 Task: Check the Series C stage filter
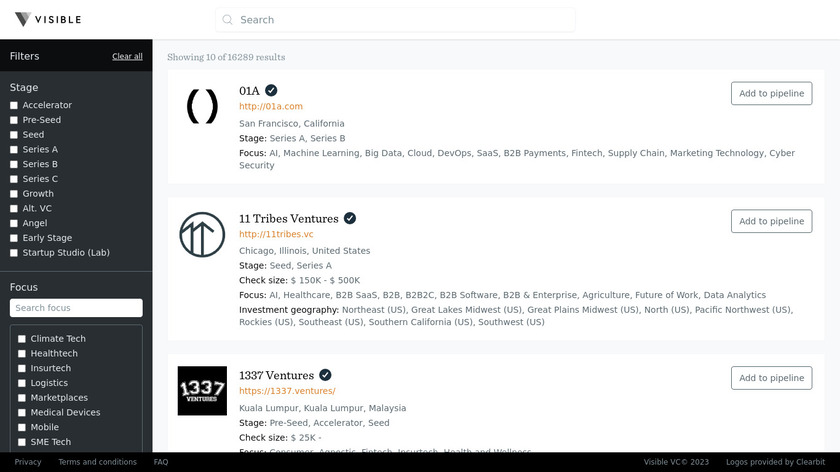pos(14,179)
